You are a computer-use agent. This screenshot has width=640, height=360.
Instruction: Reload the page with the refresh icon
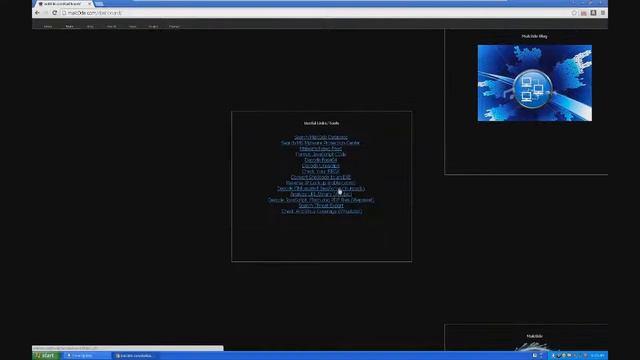coord(54,13)
